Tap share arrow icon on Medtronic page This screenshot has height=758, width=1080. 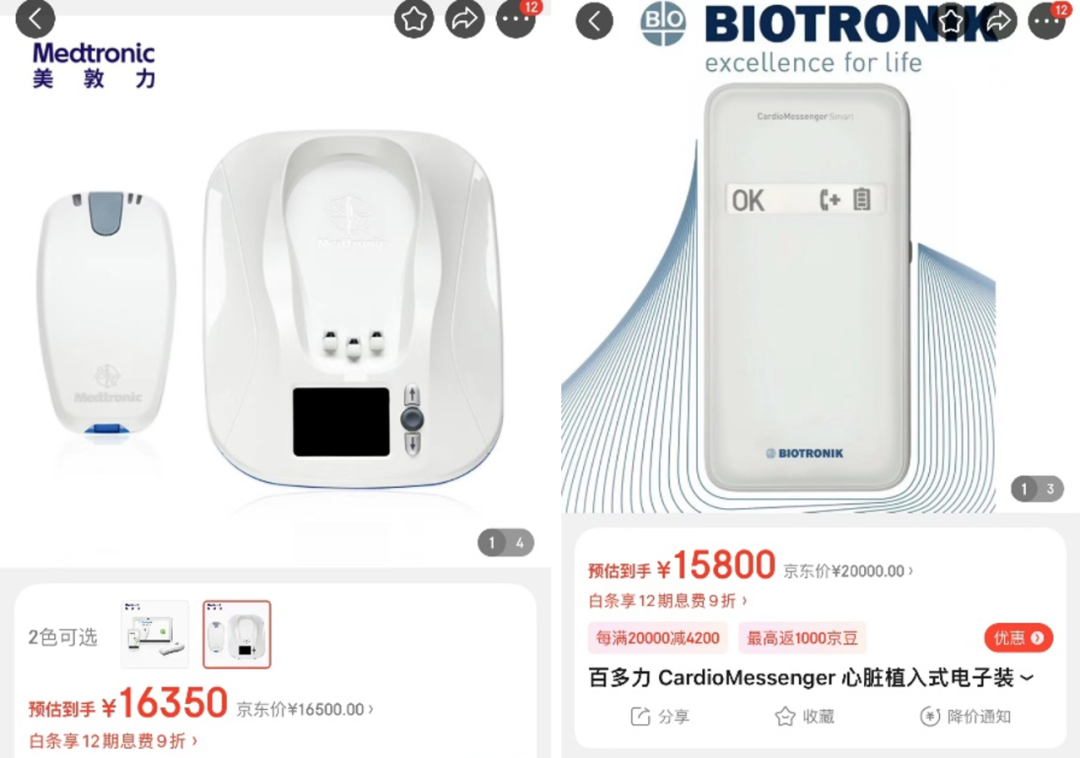pos(465,19)
